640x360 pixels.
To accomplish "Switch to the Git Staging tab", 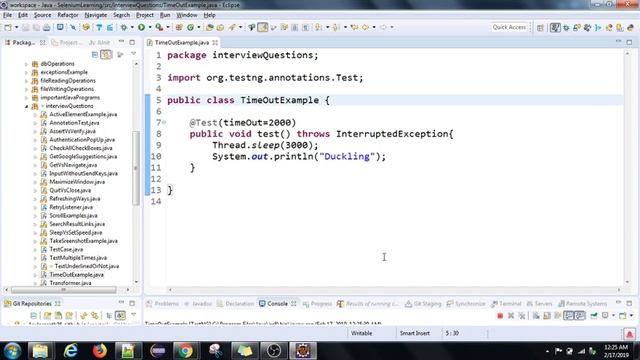I will coord(423,304).
